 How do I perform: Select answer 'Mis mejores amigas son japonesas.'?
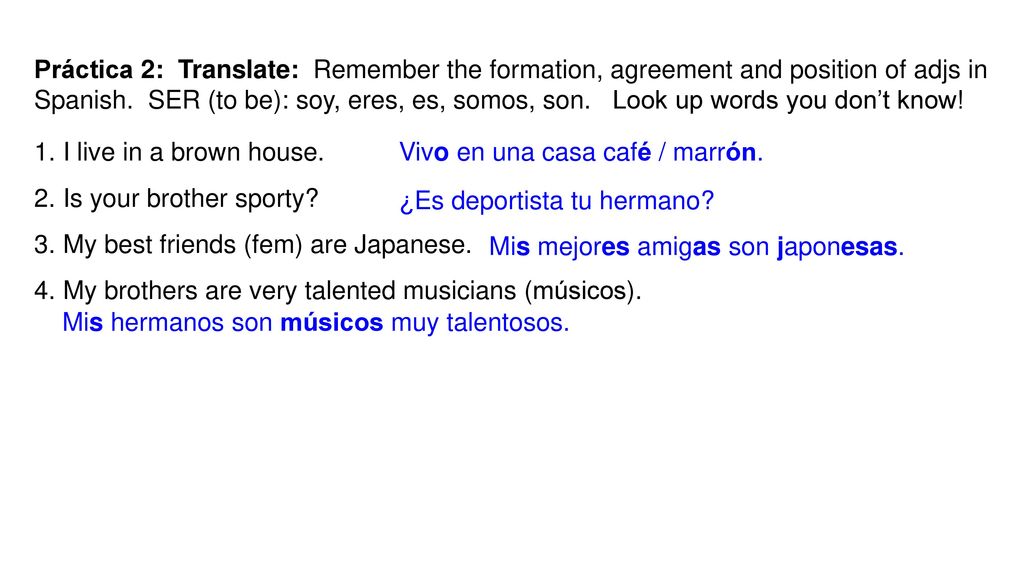pos(696,247)
